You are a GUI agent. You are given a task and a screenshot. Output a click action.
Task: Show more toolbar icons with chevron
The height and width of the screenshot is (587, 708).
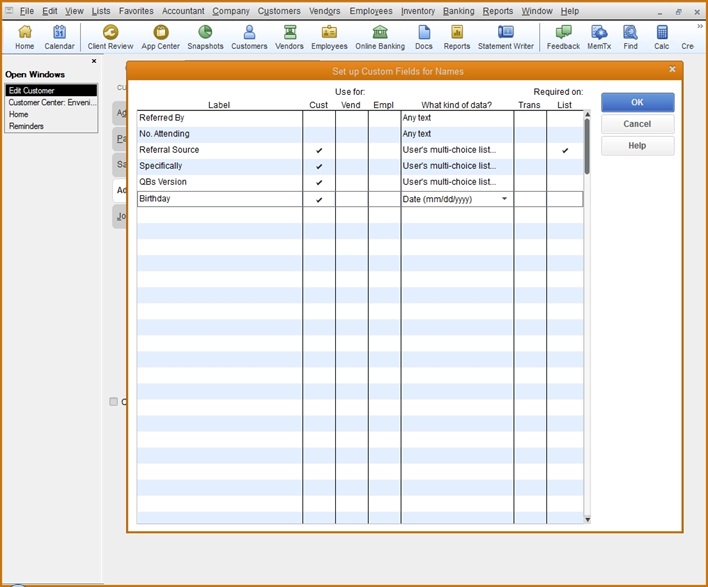click(700, 26)
